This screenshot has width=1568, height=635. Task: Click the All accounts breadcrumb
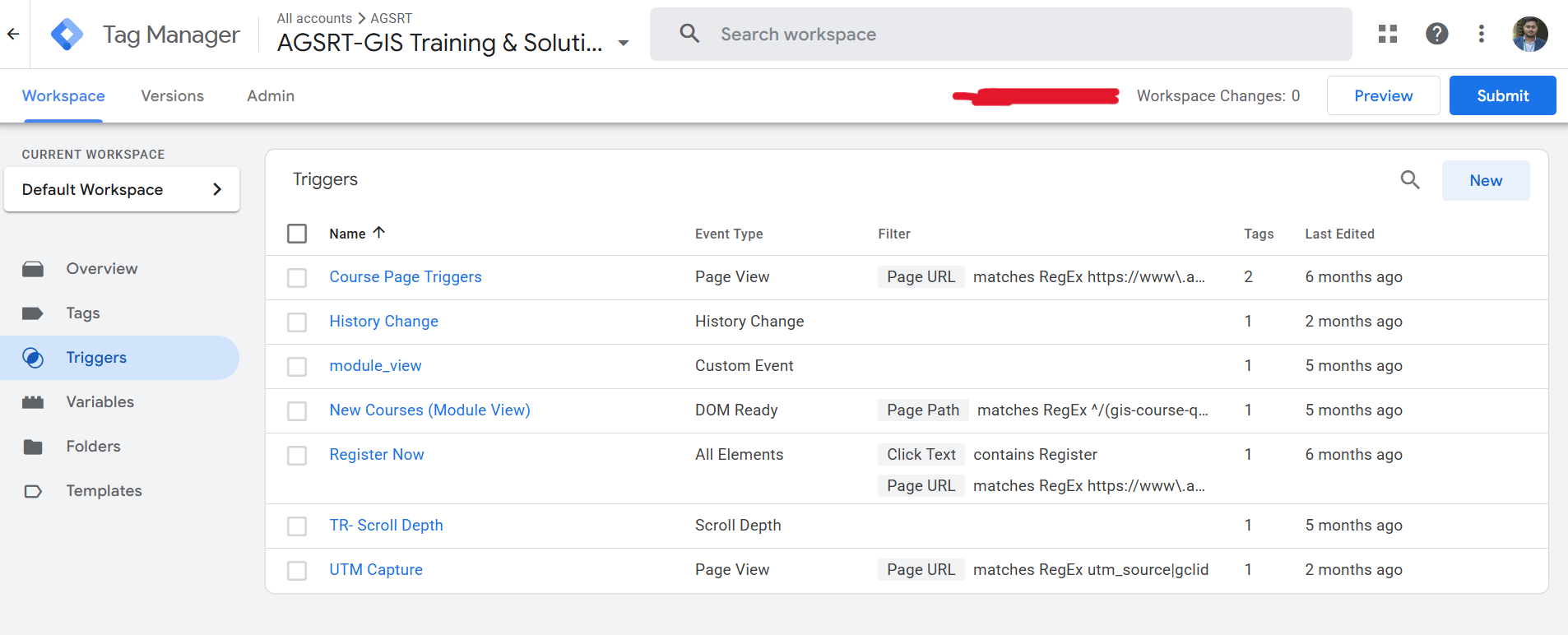coord(314,18)
